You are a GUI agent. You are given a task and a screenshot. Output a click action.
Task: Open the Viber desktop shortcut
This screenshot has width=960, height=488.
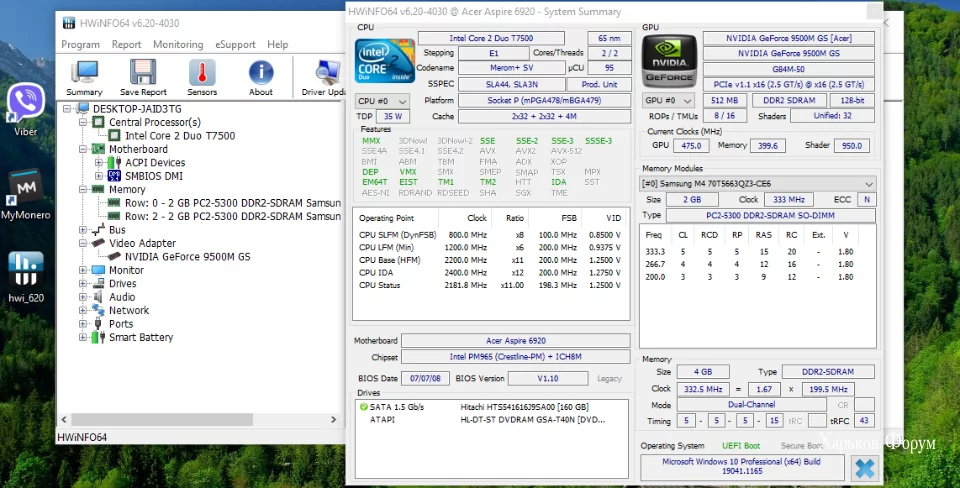tap(26, 110)
